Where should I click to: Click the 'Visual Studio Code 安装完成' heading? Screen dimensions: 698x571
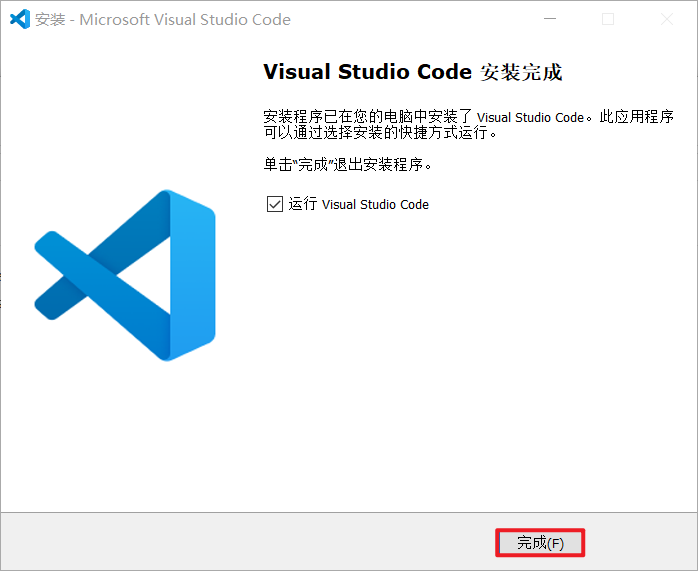click(x=413, y=72)
